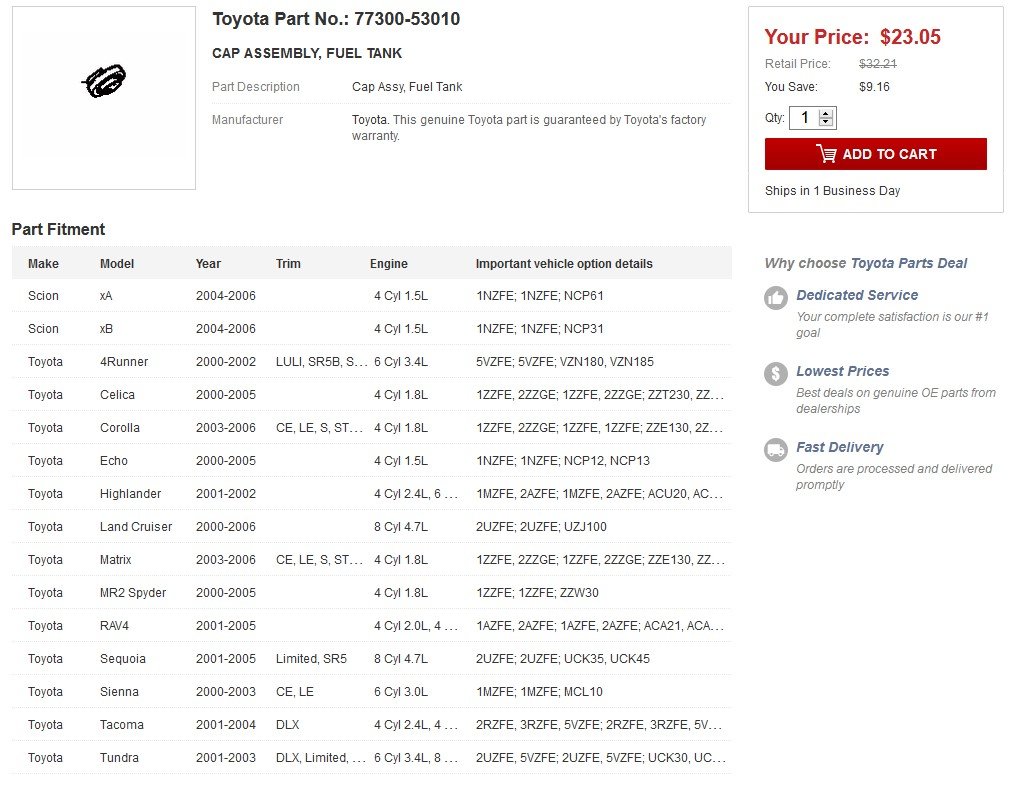This screenshot has height=785, width=1015.
Task: Click the Land Cruiser model cell
Action: (136, 527)
